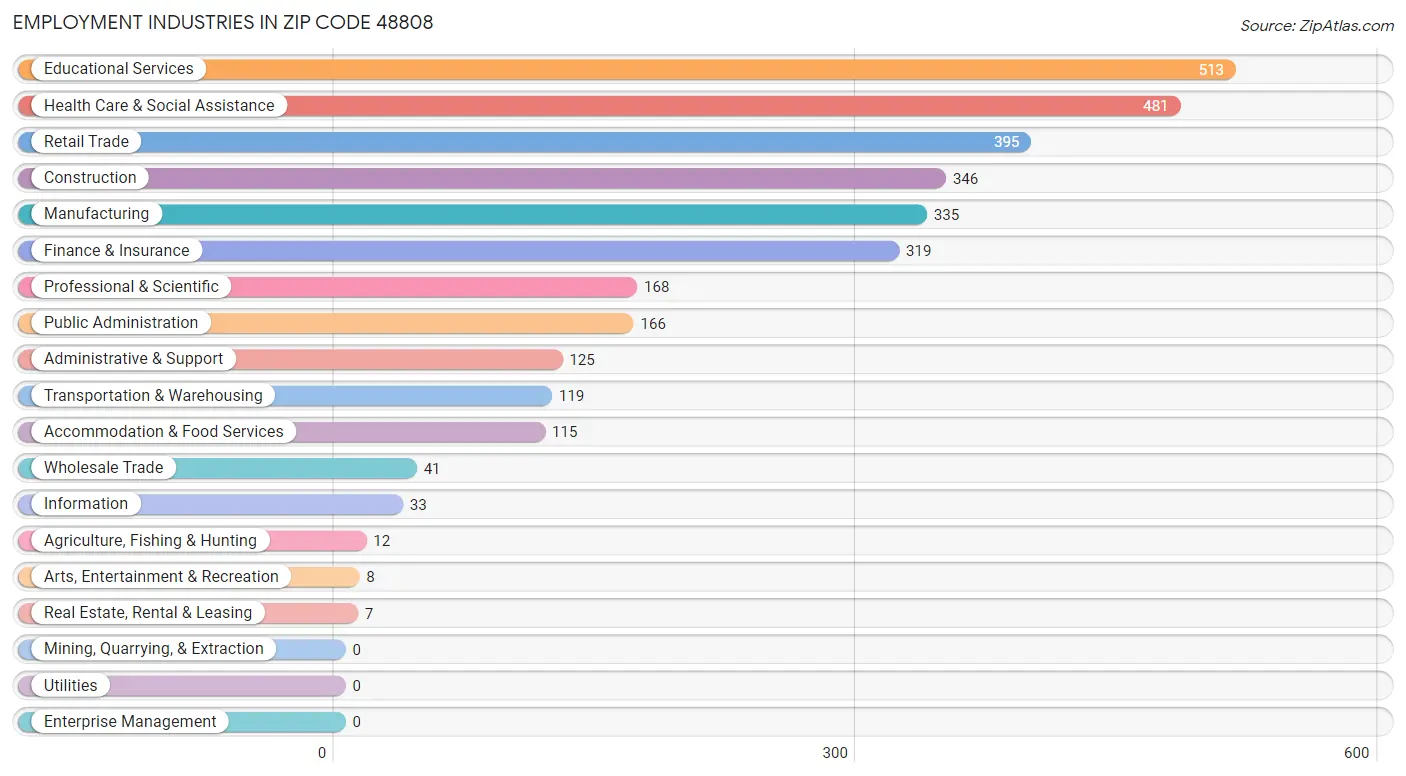
Task: Click the Professional & Scientific label
Action: [x=131, y=286]
